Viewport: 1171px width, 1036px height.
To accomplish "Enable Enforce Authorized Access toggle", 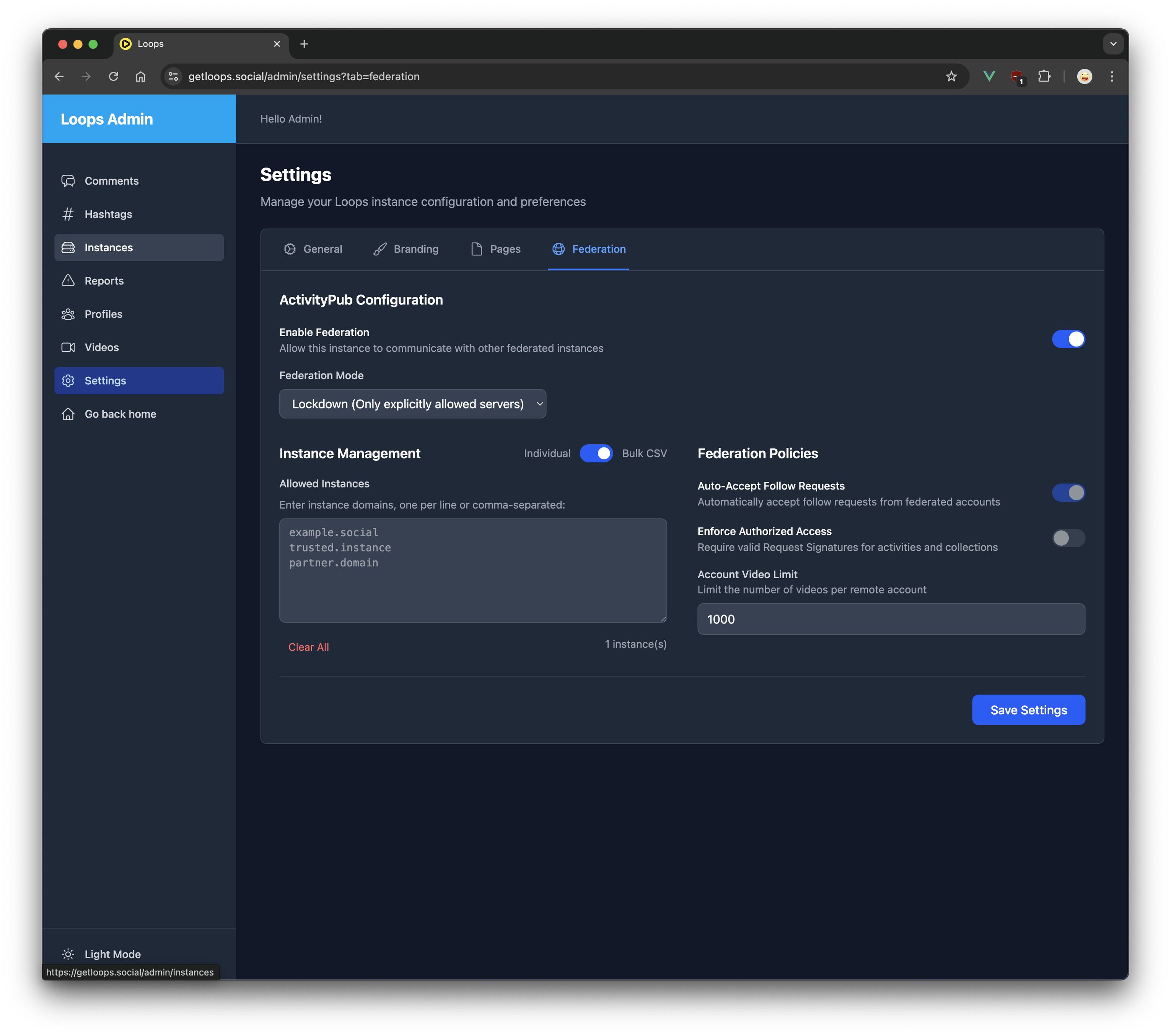I will pos(1068,538).
